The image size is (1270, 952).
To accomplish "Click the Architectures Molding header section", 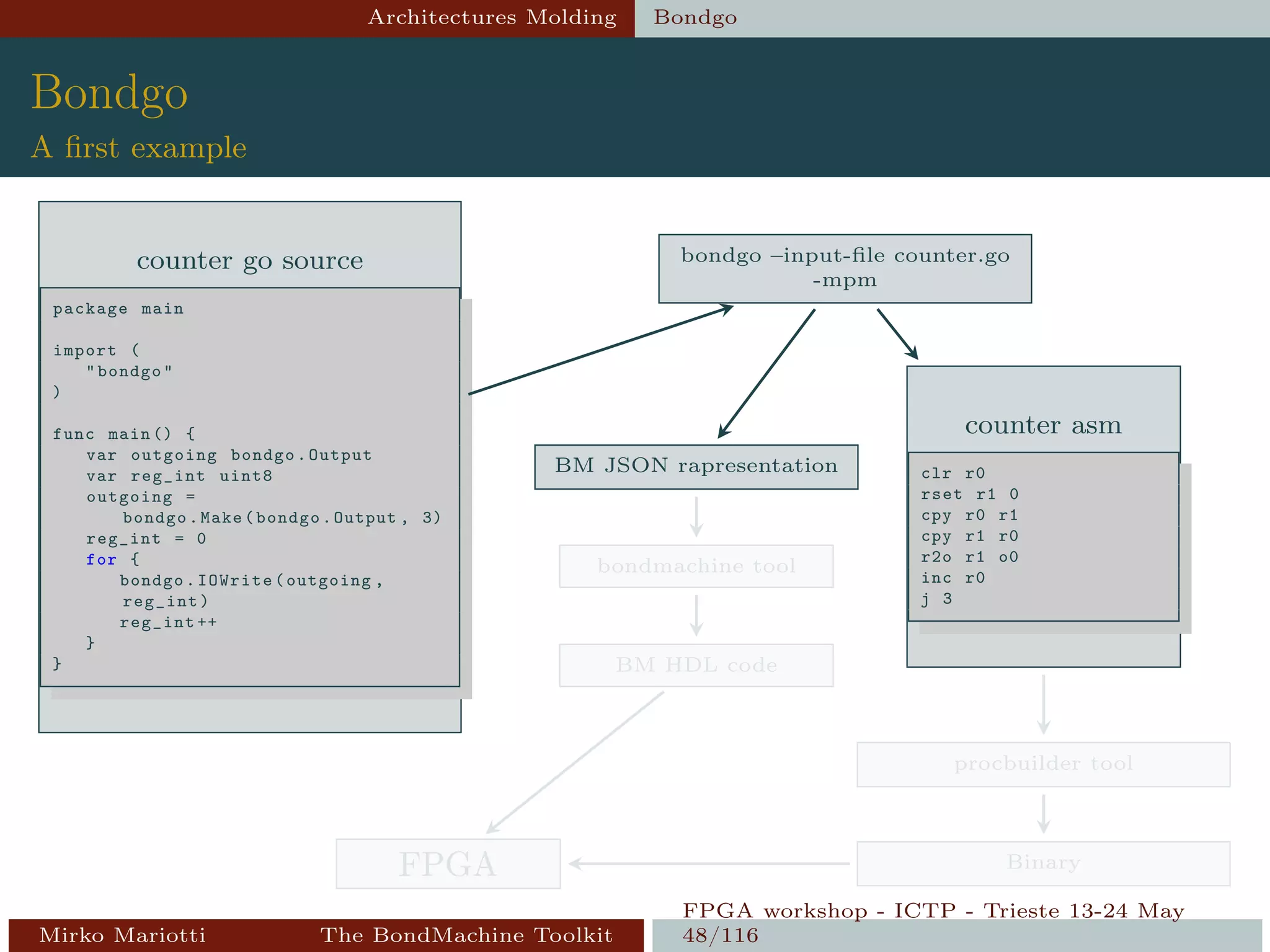I will pos(492,17).
